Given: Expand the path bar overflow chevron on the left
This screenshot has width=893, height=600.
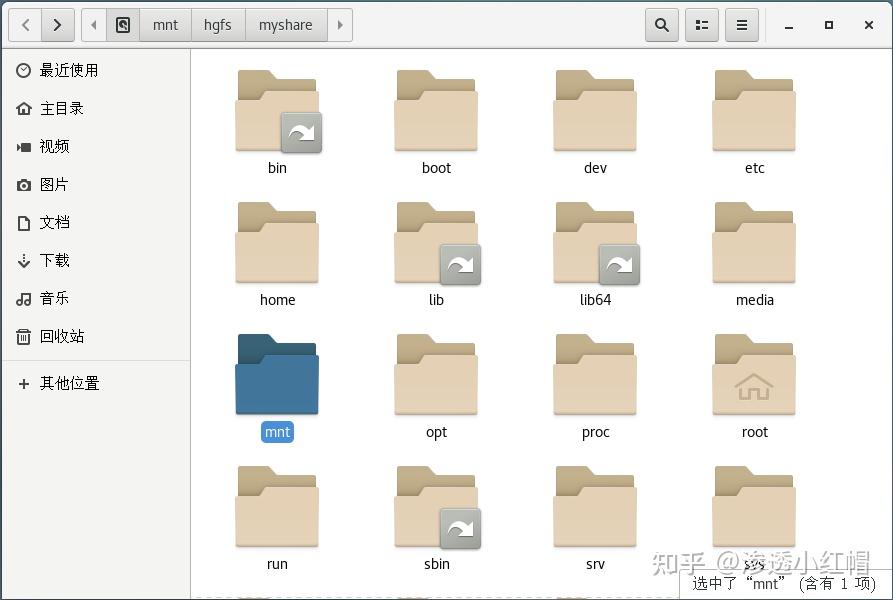Looking at the screenshot, I should [x=92, y=25].
